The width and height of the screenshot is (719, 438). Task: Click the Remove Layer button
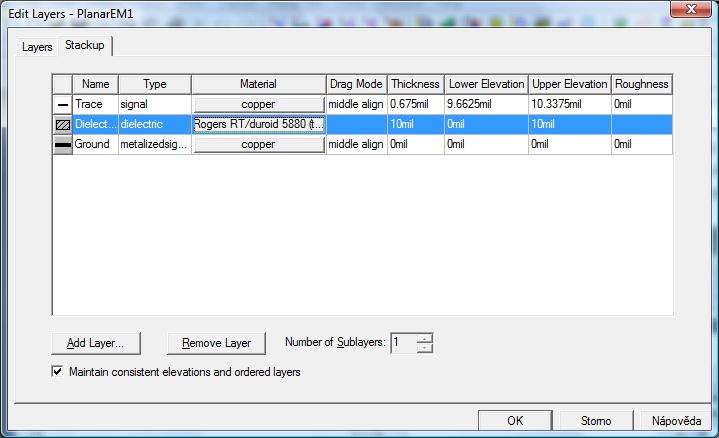(216, 343)
